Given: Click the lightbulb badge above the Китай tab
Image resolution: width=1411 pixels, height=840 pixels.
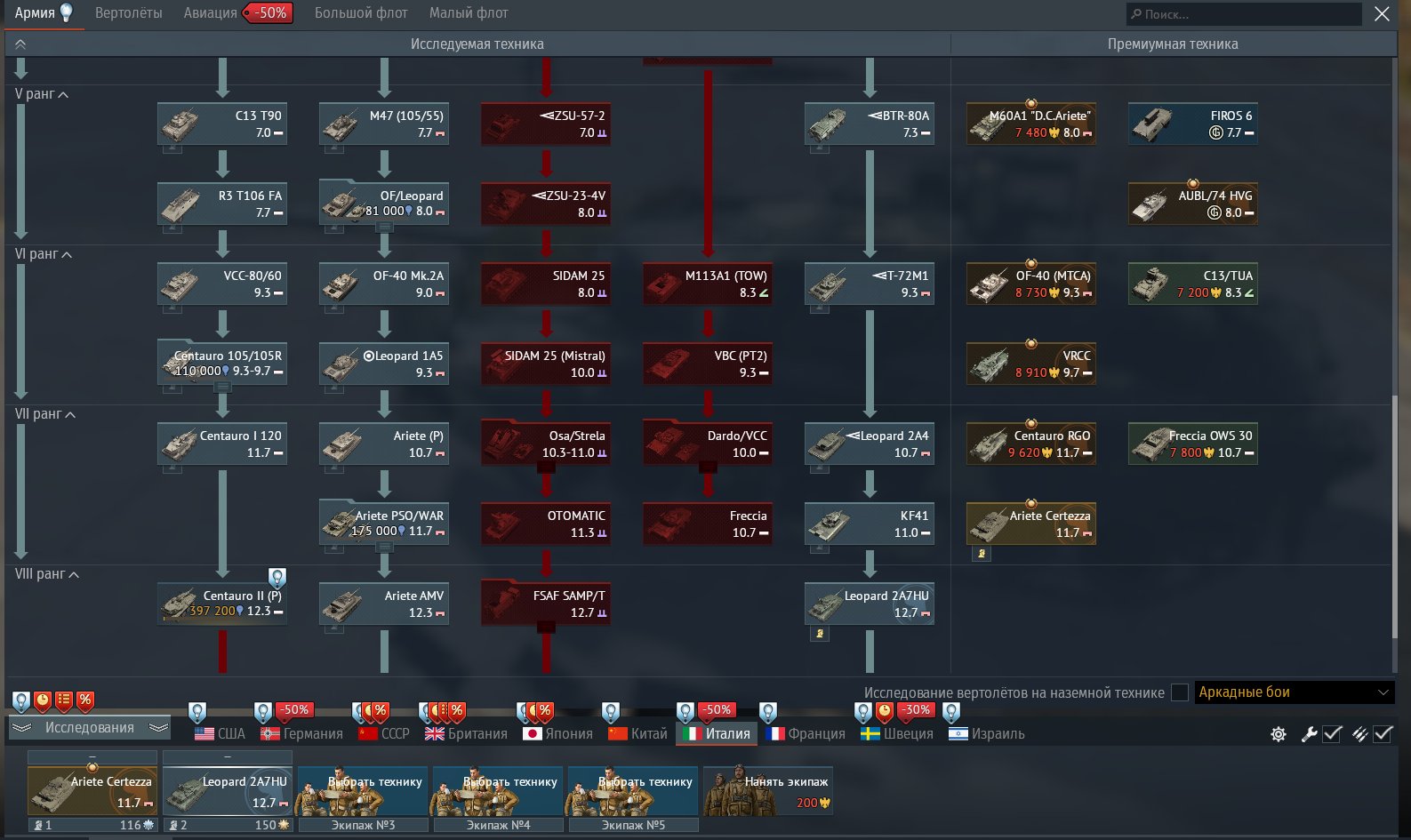Looking at the screenshot, I should point(611,712).
